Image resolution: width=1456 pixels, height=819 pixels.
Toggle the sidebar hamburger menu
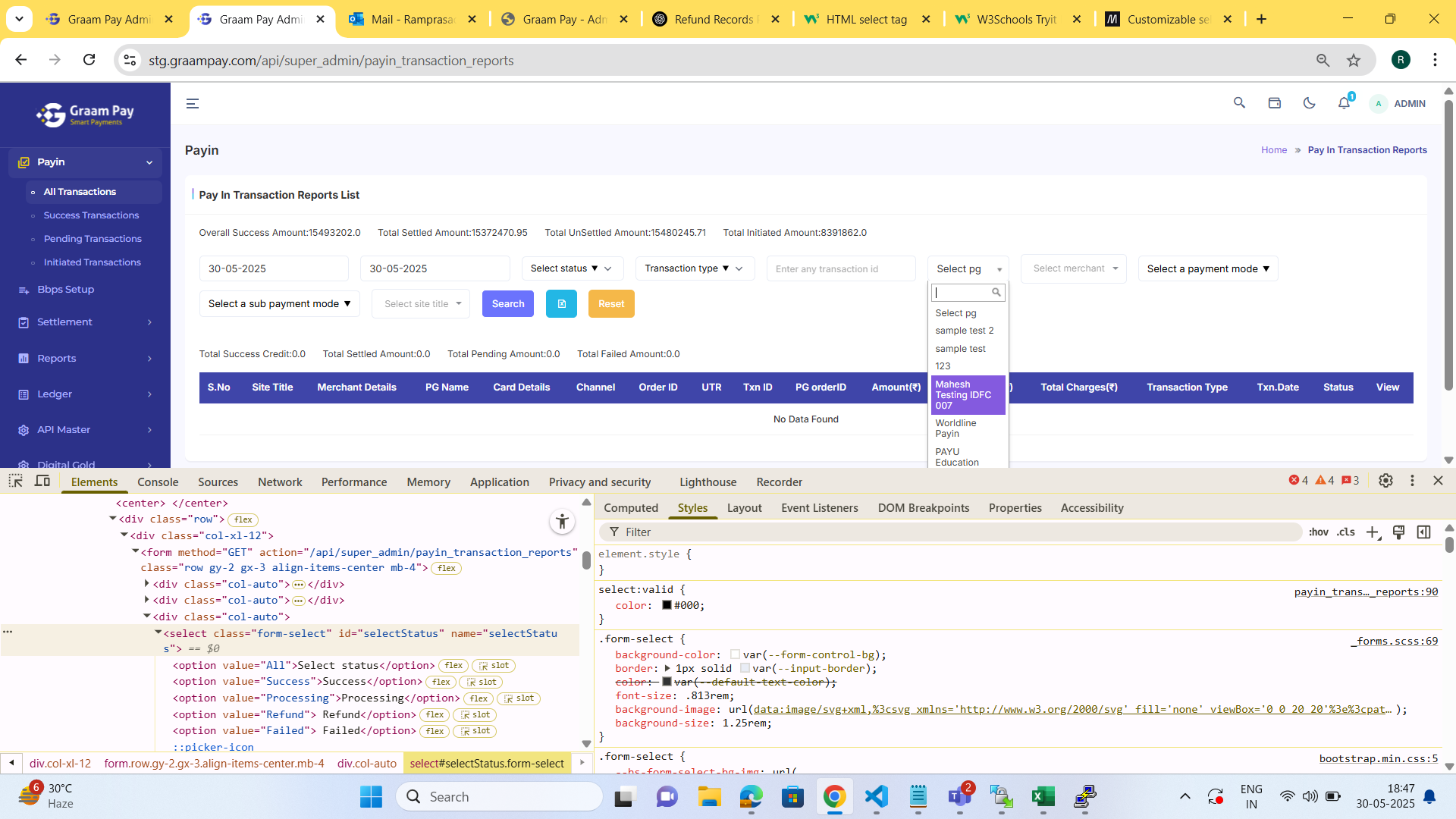tap(193, 104)
